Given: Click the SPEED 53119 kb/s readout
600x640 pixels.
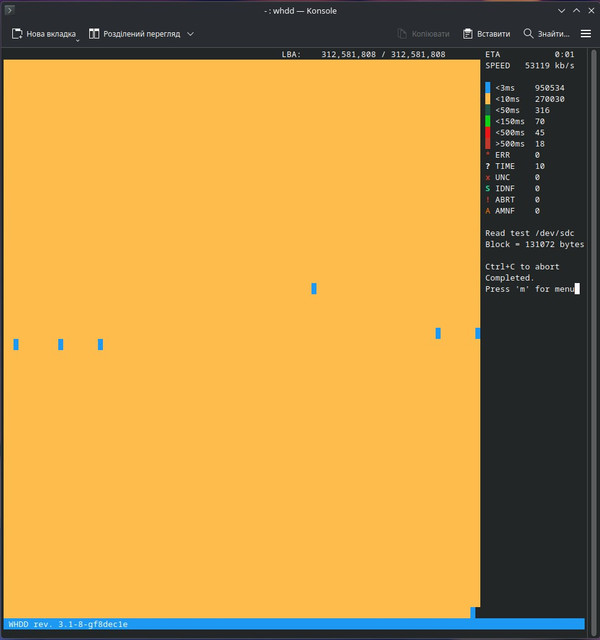Looking at the screenshot, I should pos(530,66).
